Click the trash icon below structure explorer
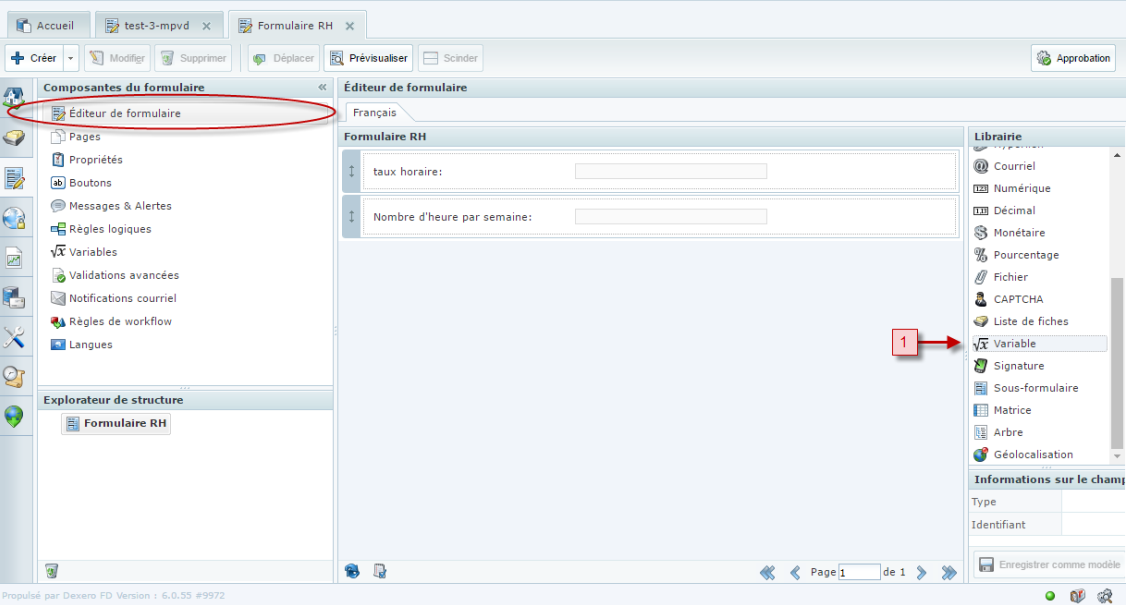 (x=51, y=571)
